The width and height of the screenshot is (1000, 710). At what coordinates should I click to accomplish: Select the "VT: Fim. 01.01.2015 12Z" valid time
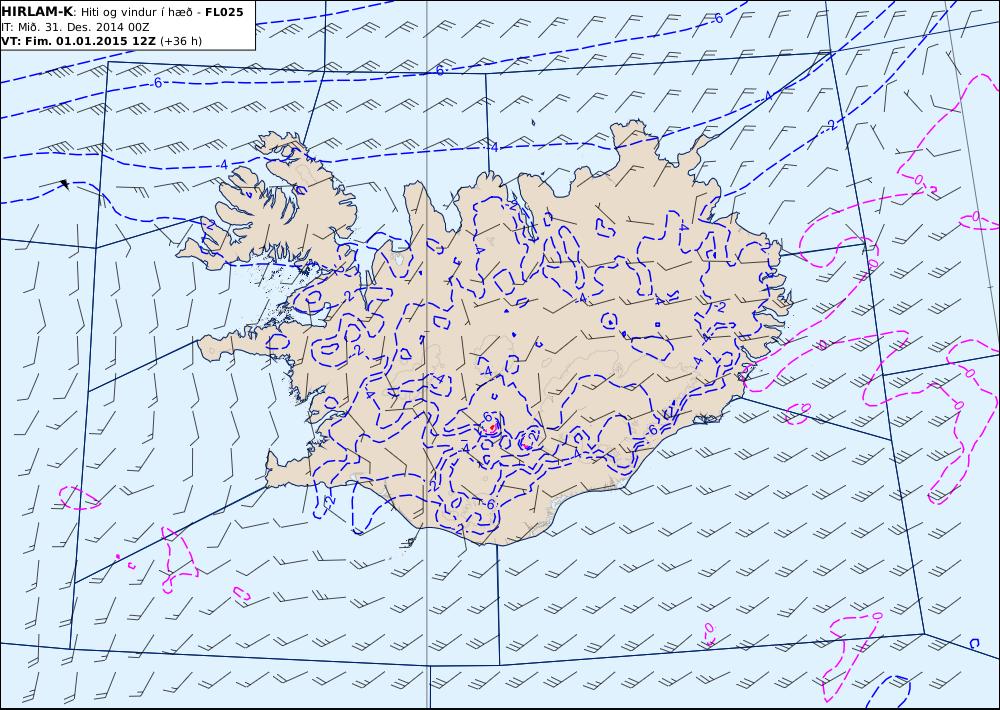point(78,41)
